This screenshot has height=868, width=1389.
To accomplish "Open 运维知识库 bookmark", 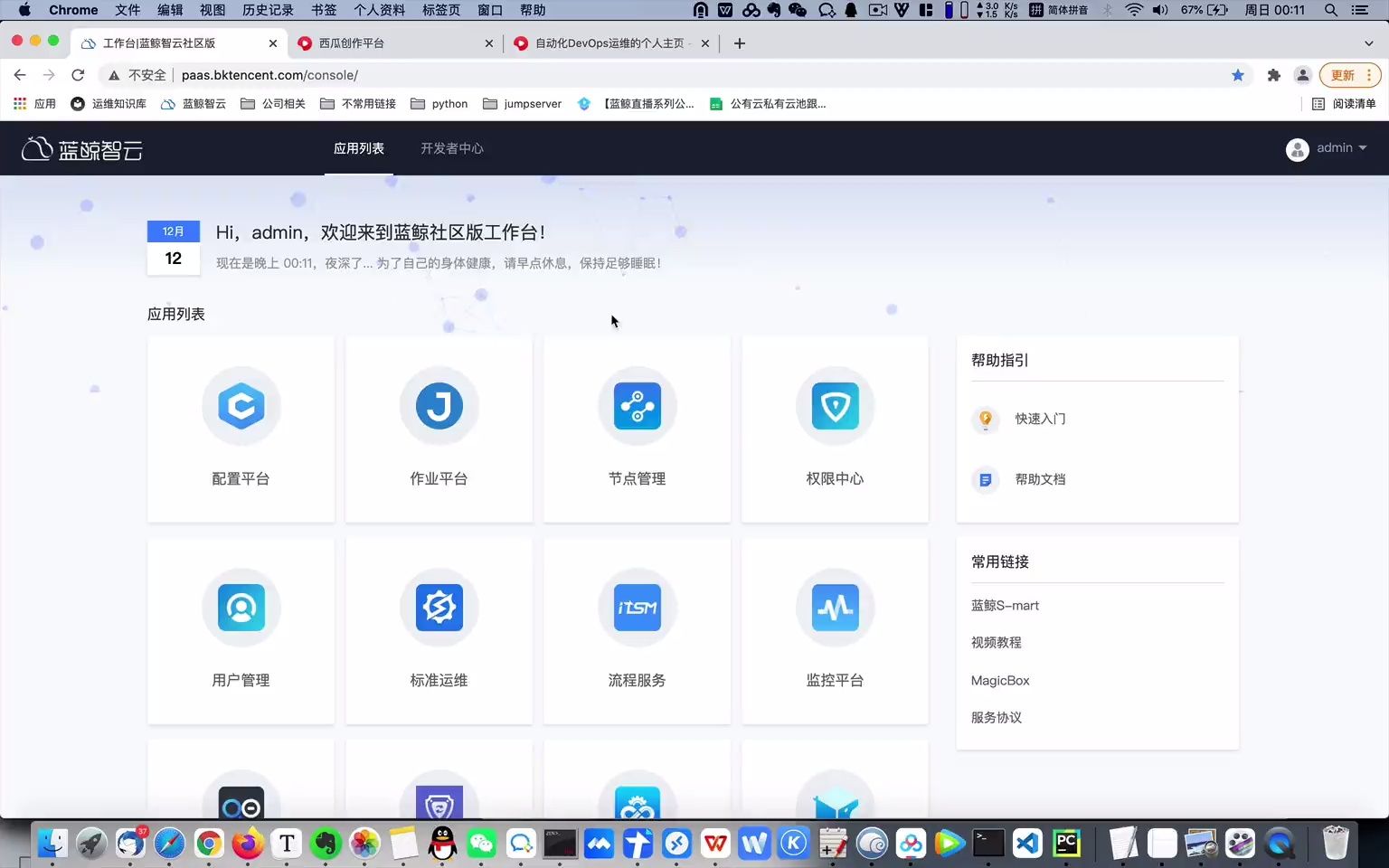I will pos(109,104).
